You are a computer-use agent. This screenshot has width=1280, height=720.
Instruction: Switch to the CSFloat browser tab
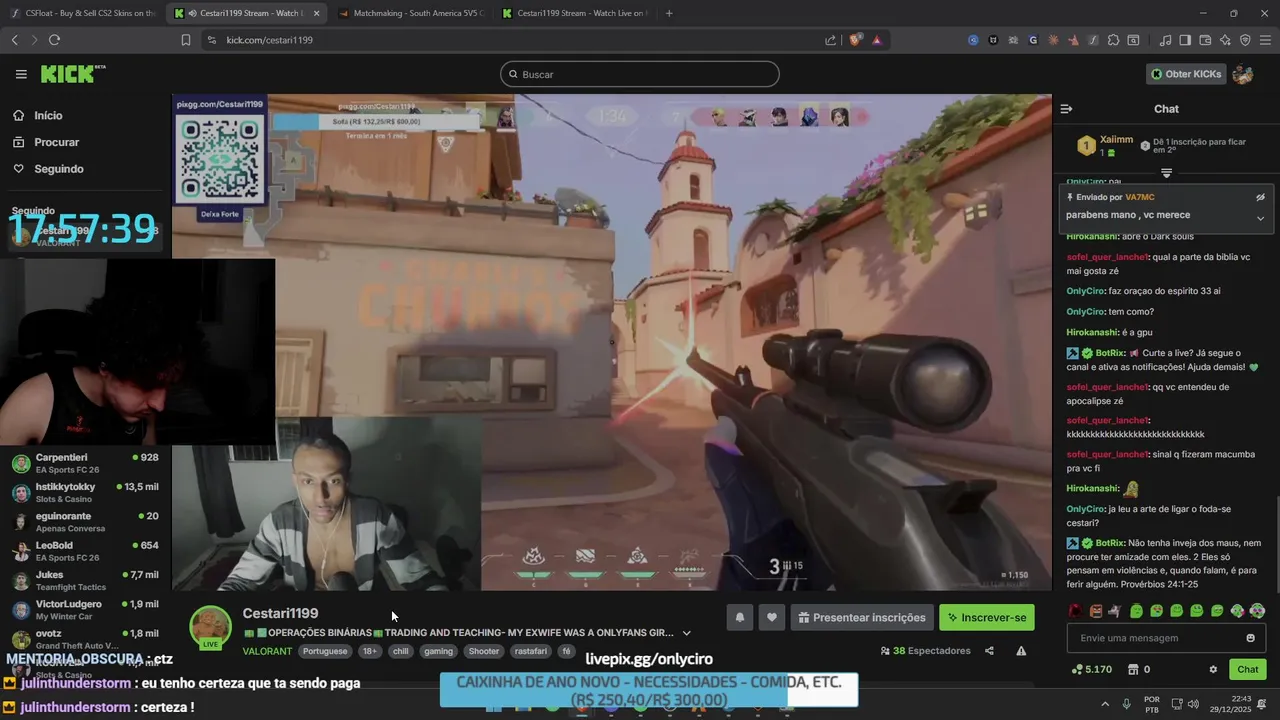[x=83, y=13]
